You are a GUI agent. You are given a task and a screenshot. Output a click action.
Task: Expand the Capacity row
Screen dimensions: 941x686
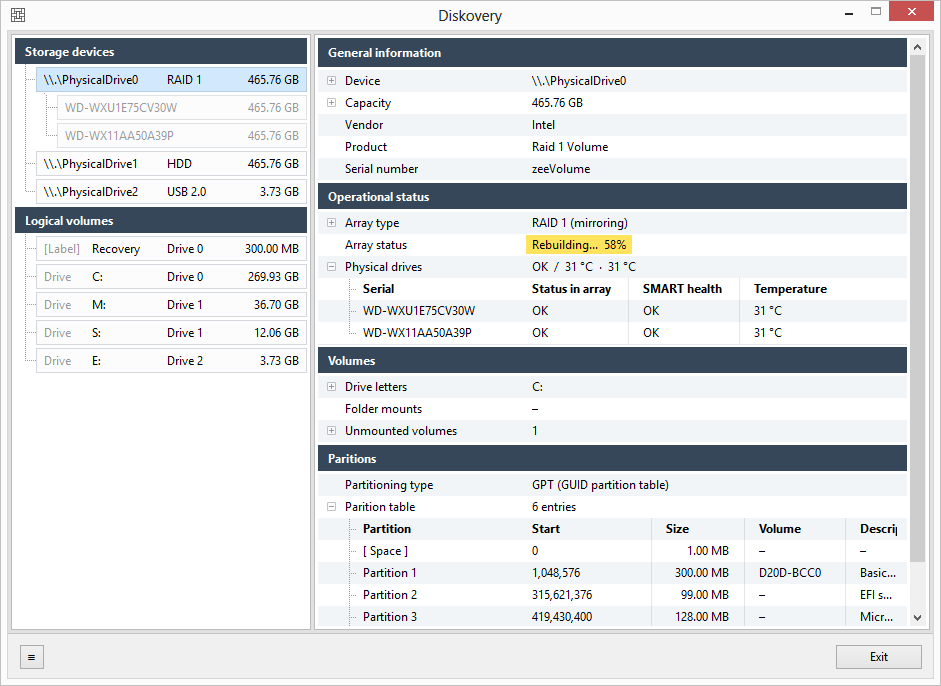[331, 103]
